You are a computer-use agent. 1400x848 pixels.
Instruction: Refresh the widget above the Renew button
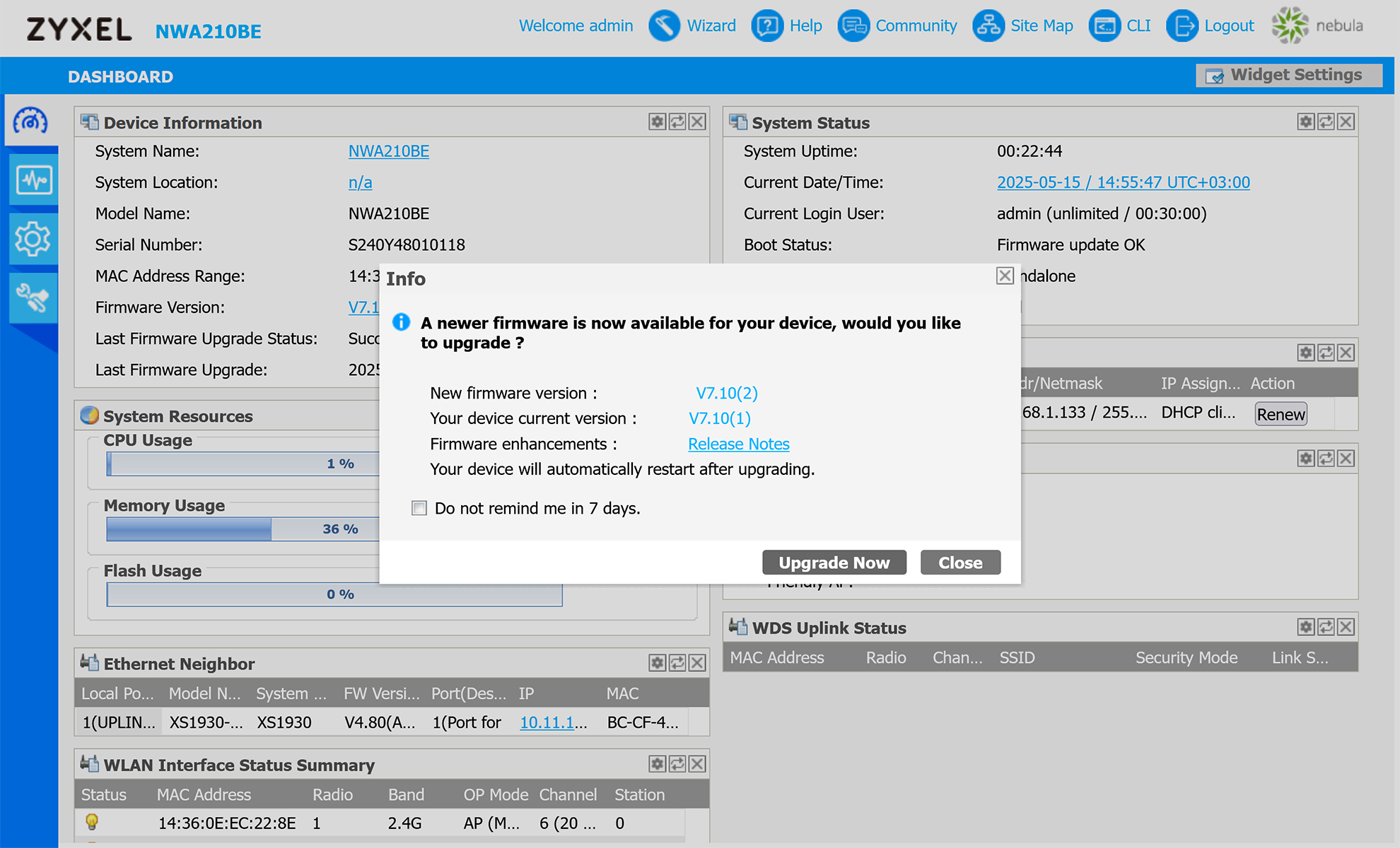click(1326, 352)
